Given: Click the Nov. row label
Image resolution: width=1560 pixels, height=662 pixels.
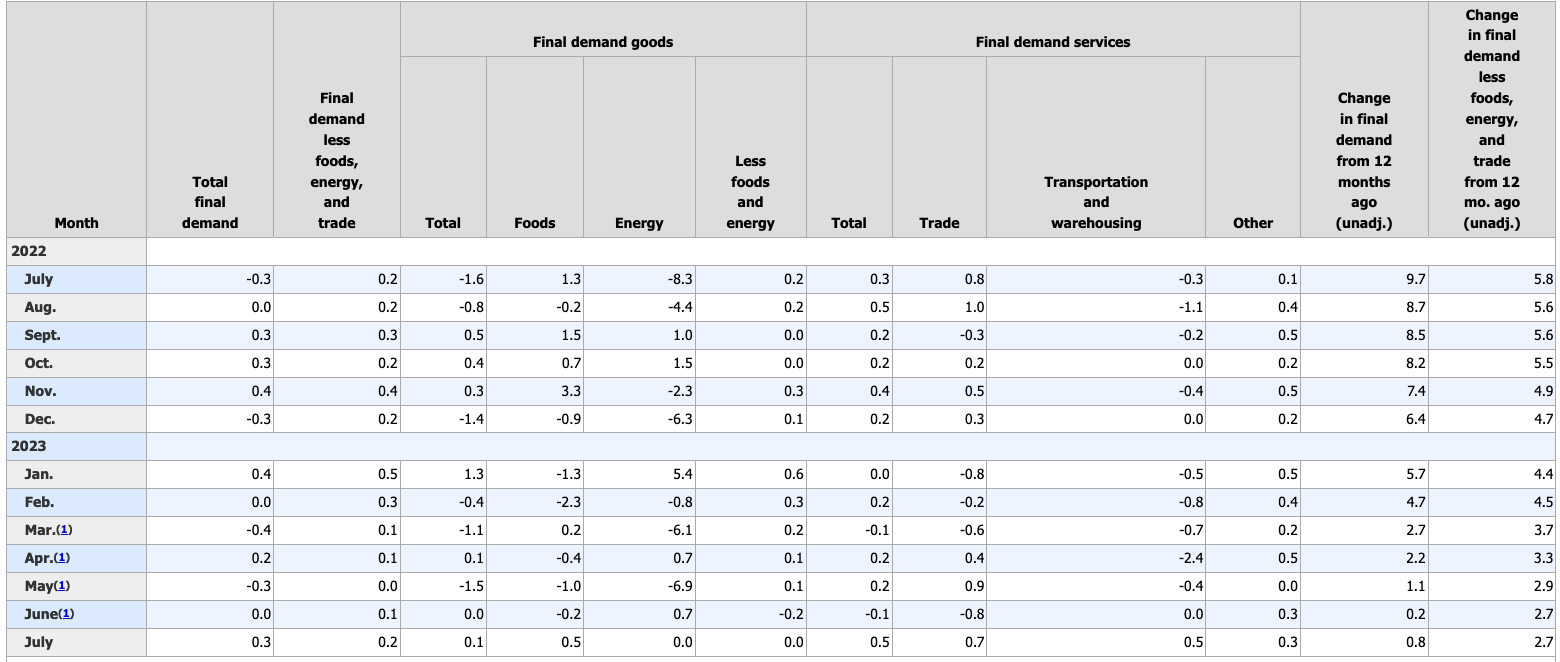Looking at the screenshot, I should [40, 391].
